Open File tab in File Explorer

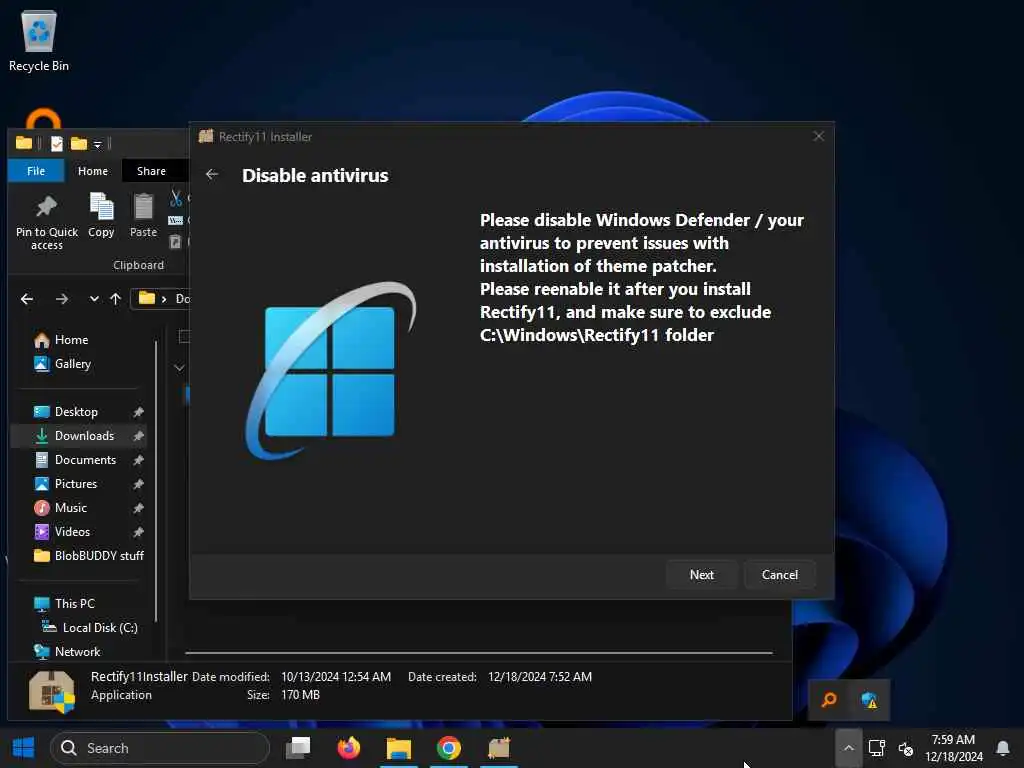36,171
